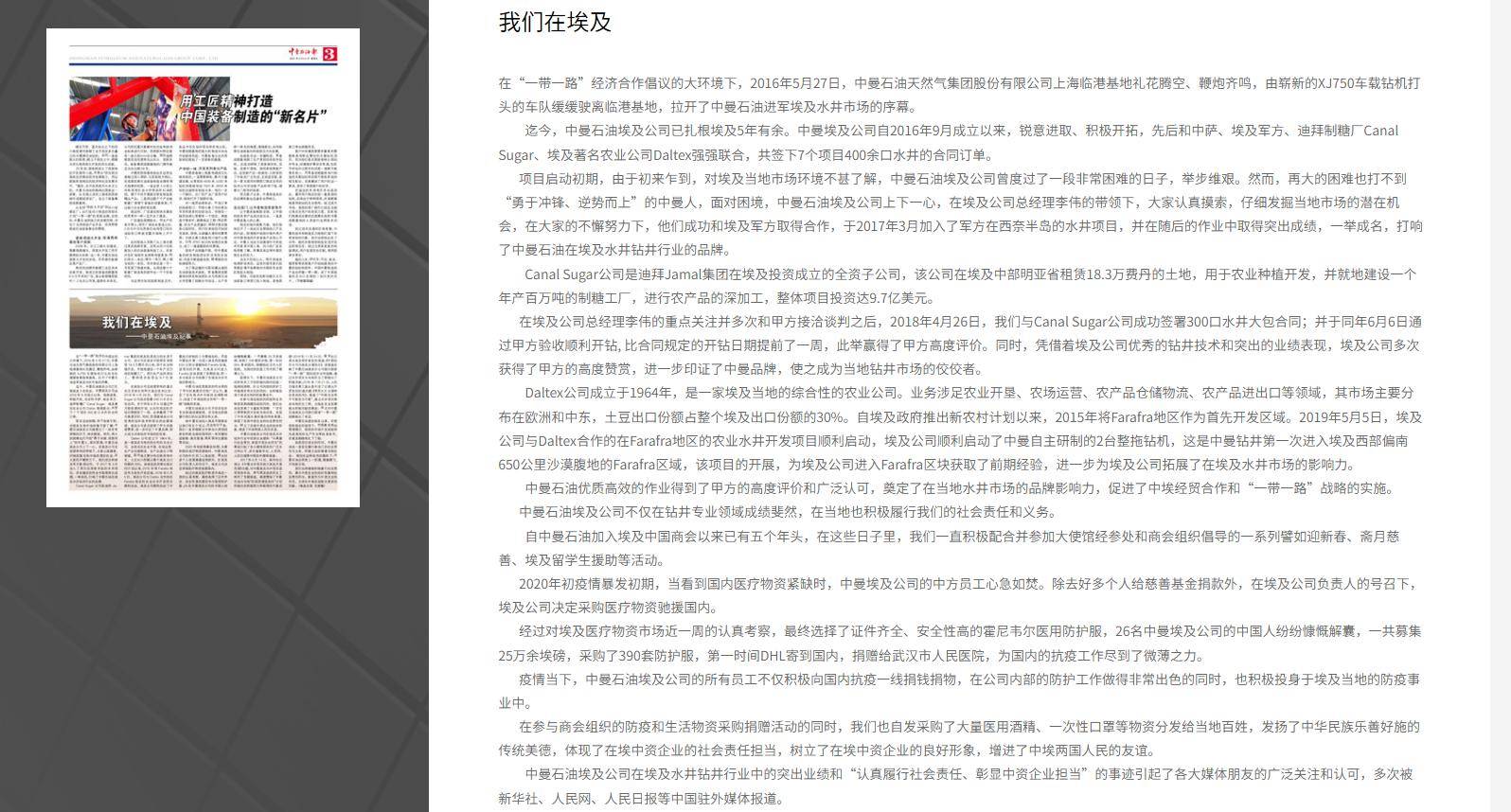
Task: Click the article title "我们在埃及"
Action: (x=555, y=22)
